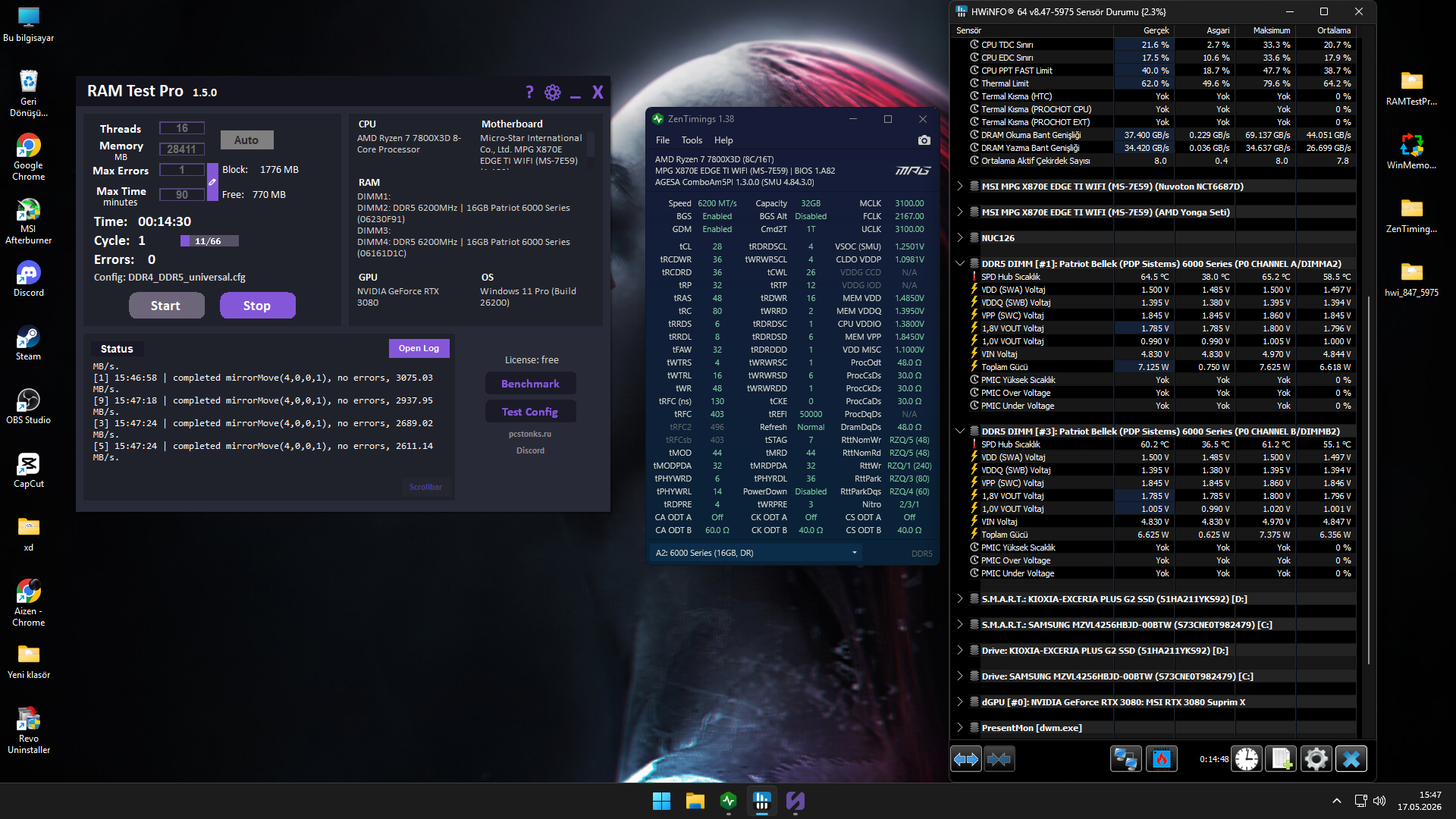Click the volume icon in system tray

click(x=1379, y=801)
